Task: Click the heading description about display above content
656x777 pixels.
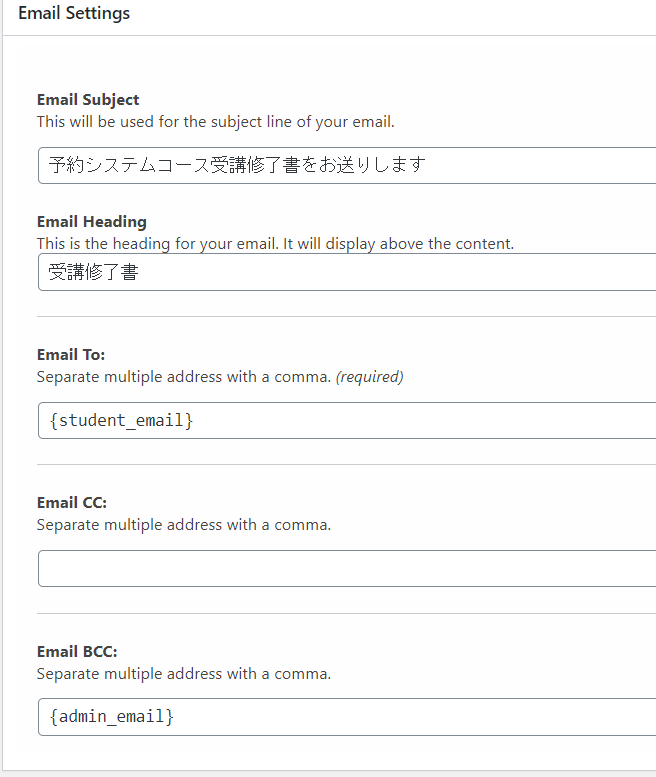Action: click(275, 244)
